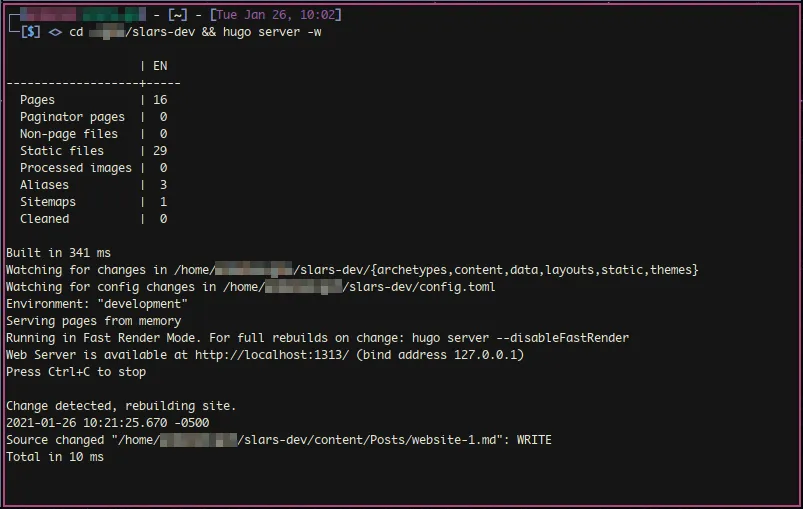Click the "<>" symbol in the prompt
The image size is (803, 509).
[x=55, y=32]
